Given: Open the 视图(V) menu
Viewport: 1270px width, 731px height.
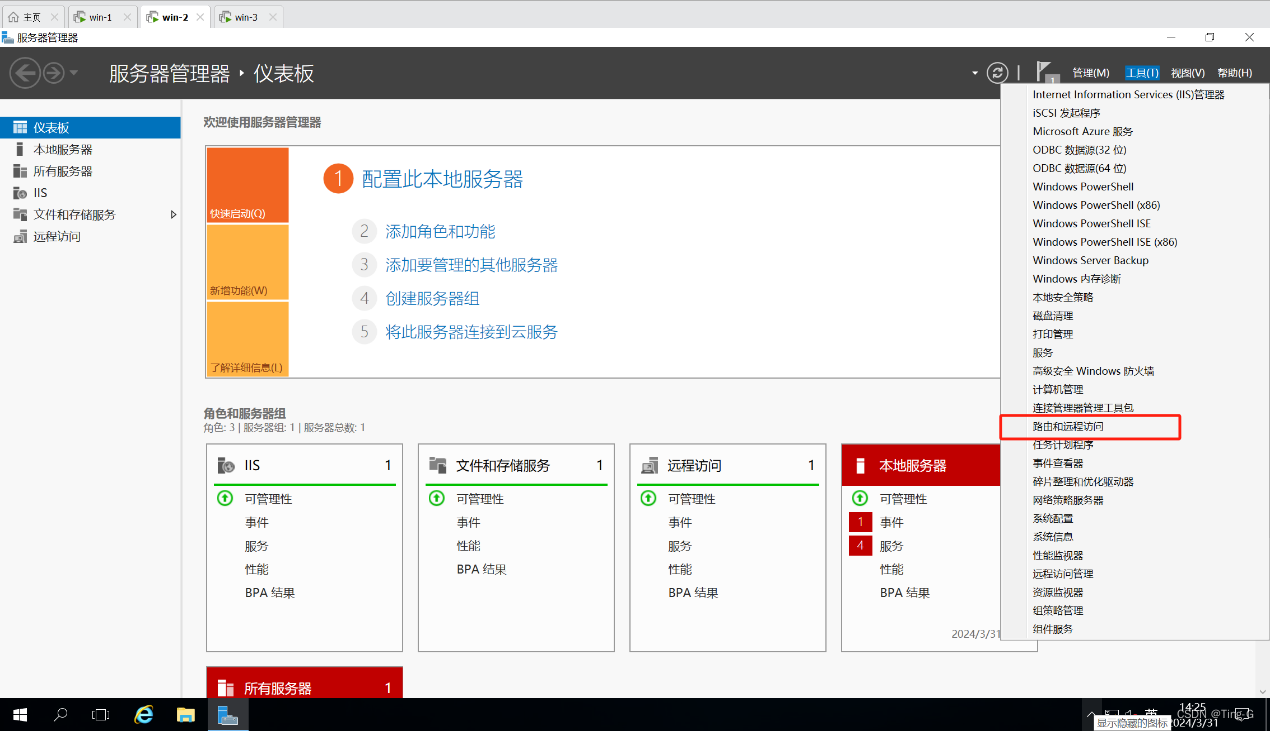Looking at the screenshot, I should tap(1188, 73).
